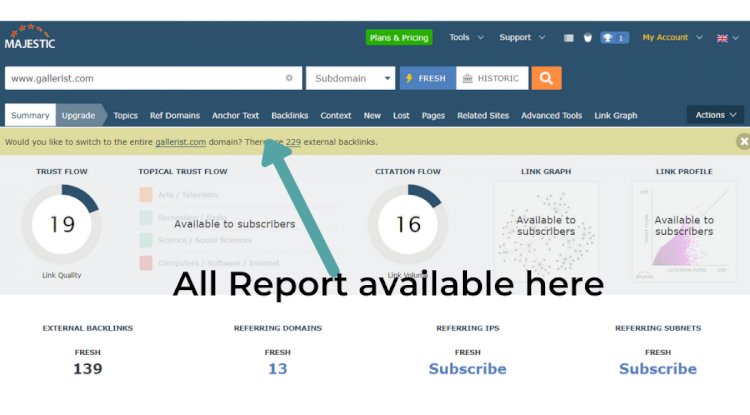The width and height of the screenshot is (750, 415).
Task: Click the REFERRING DOMAINS heading
Action: pos(277,328)
